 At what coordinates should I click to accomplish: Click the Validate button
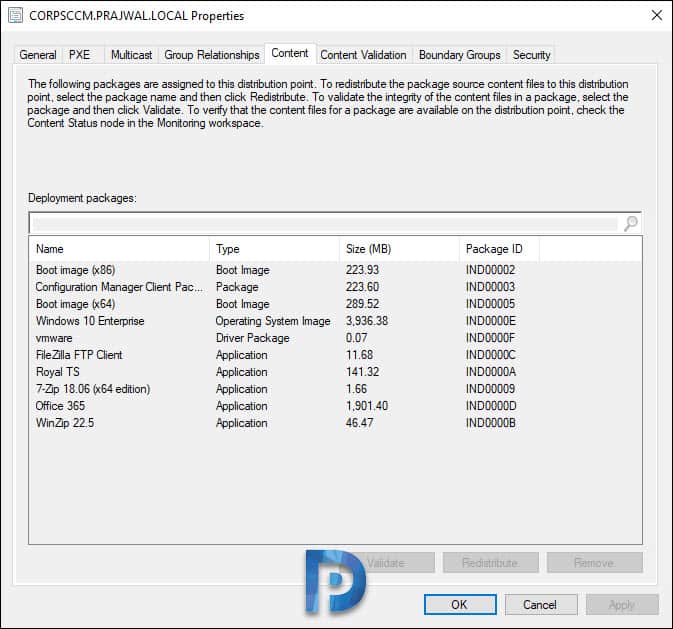(386, 562)
